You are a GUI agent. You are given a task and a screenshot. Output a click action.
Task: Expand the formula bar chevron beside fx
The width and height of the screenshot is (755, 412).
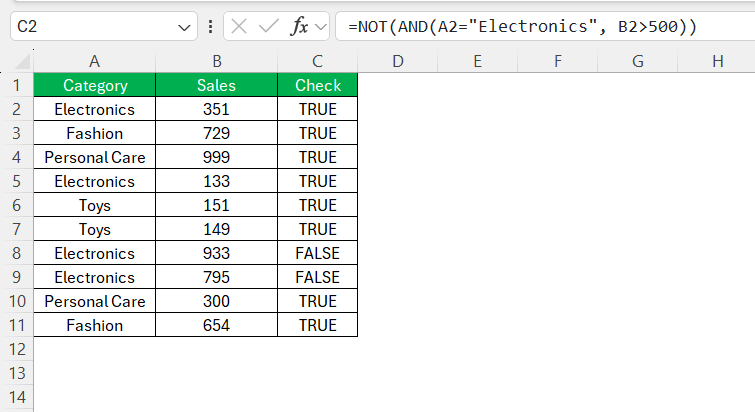click(321, 27)
